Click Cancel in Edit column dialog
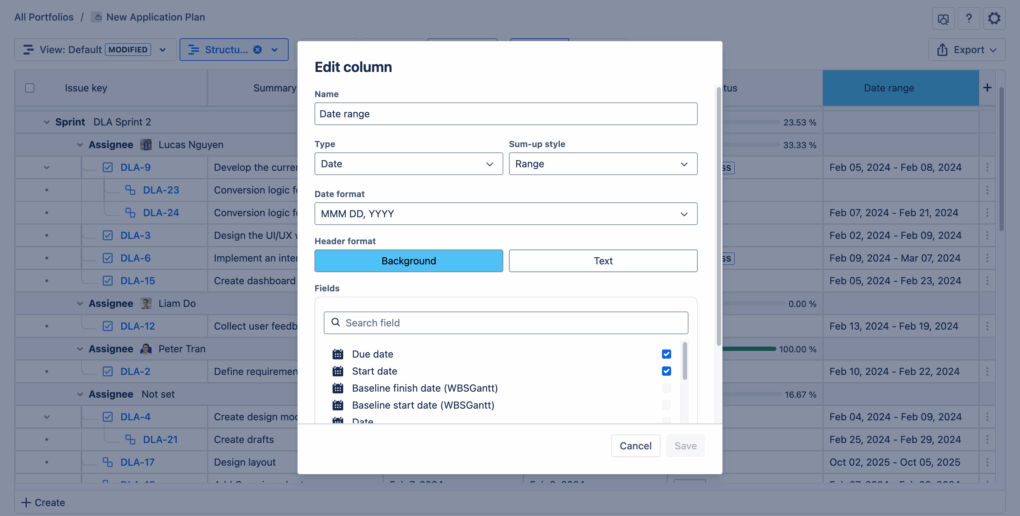 click(x=636, y=446)
